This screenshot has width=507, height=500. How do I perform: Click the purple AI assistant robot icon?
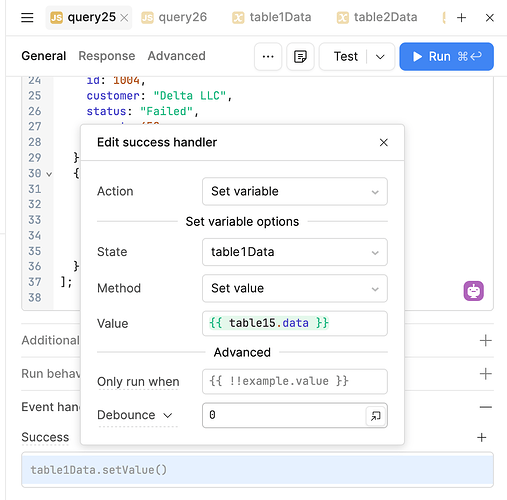pyautogui.click(x=473, y=291)
